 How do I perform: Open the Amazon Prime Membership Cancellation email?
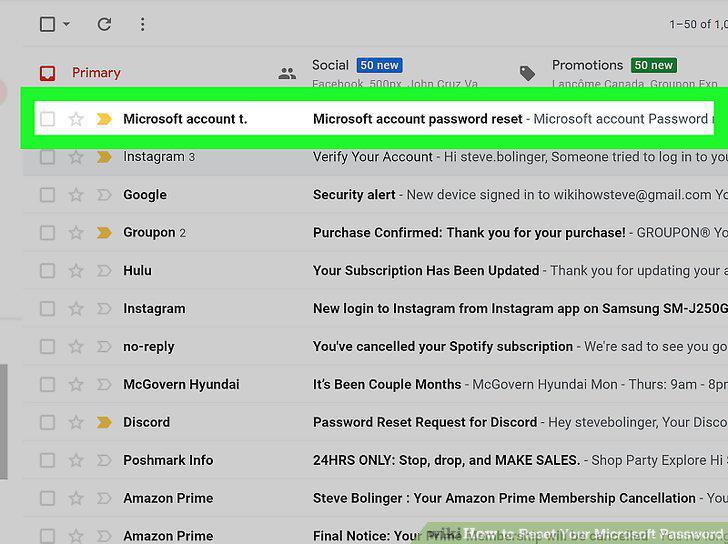[375, 499]
